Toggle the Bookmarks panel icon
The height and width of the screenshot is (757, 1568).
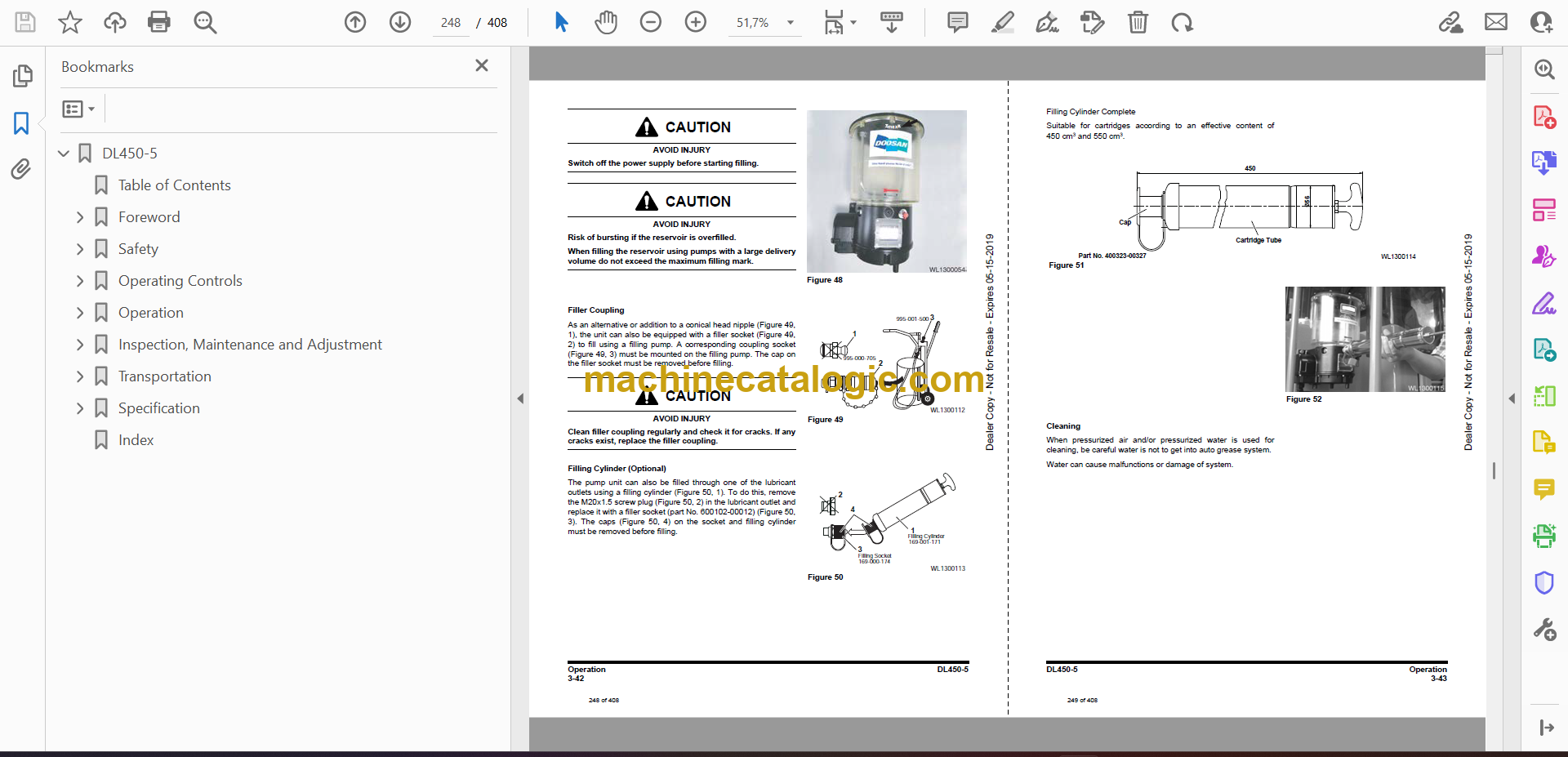pos(22,123)
